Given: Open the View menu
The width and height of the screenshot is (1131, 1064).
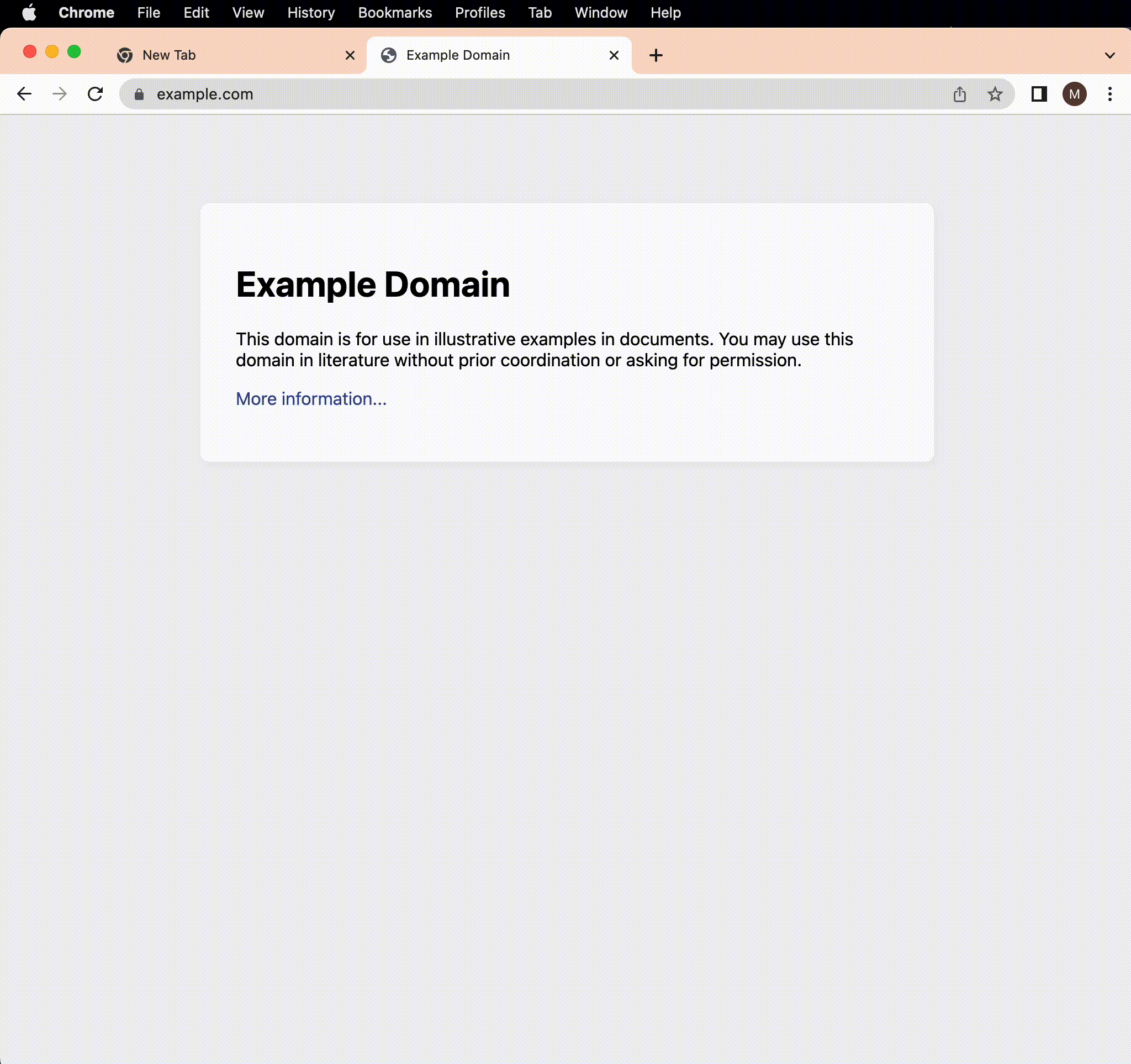Looking at the screenshot, I should (248, 13).
